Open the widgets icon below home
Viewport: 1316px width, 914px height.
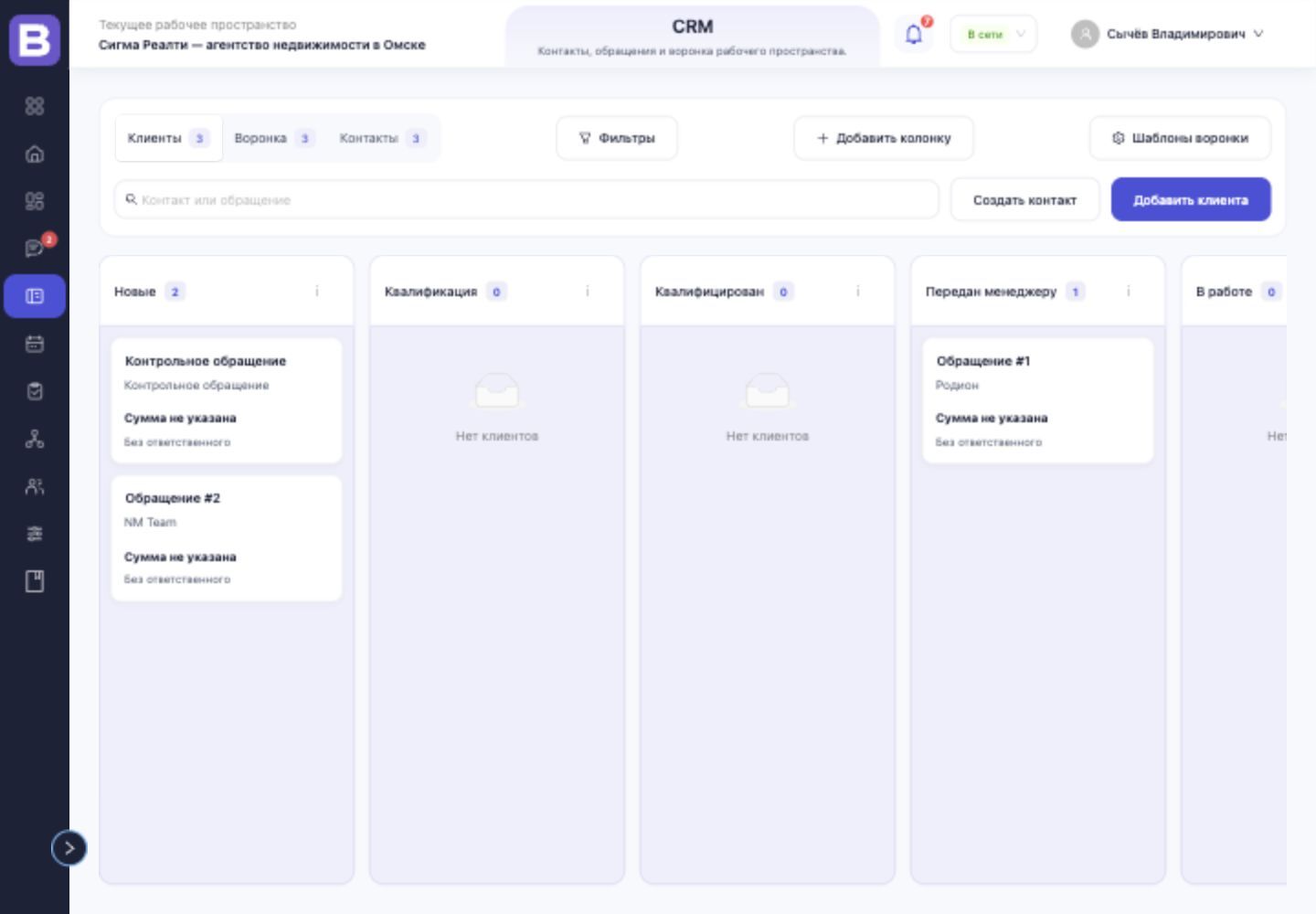(x=35, y=201)
